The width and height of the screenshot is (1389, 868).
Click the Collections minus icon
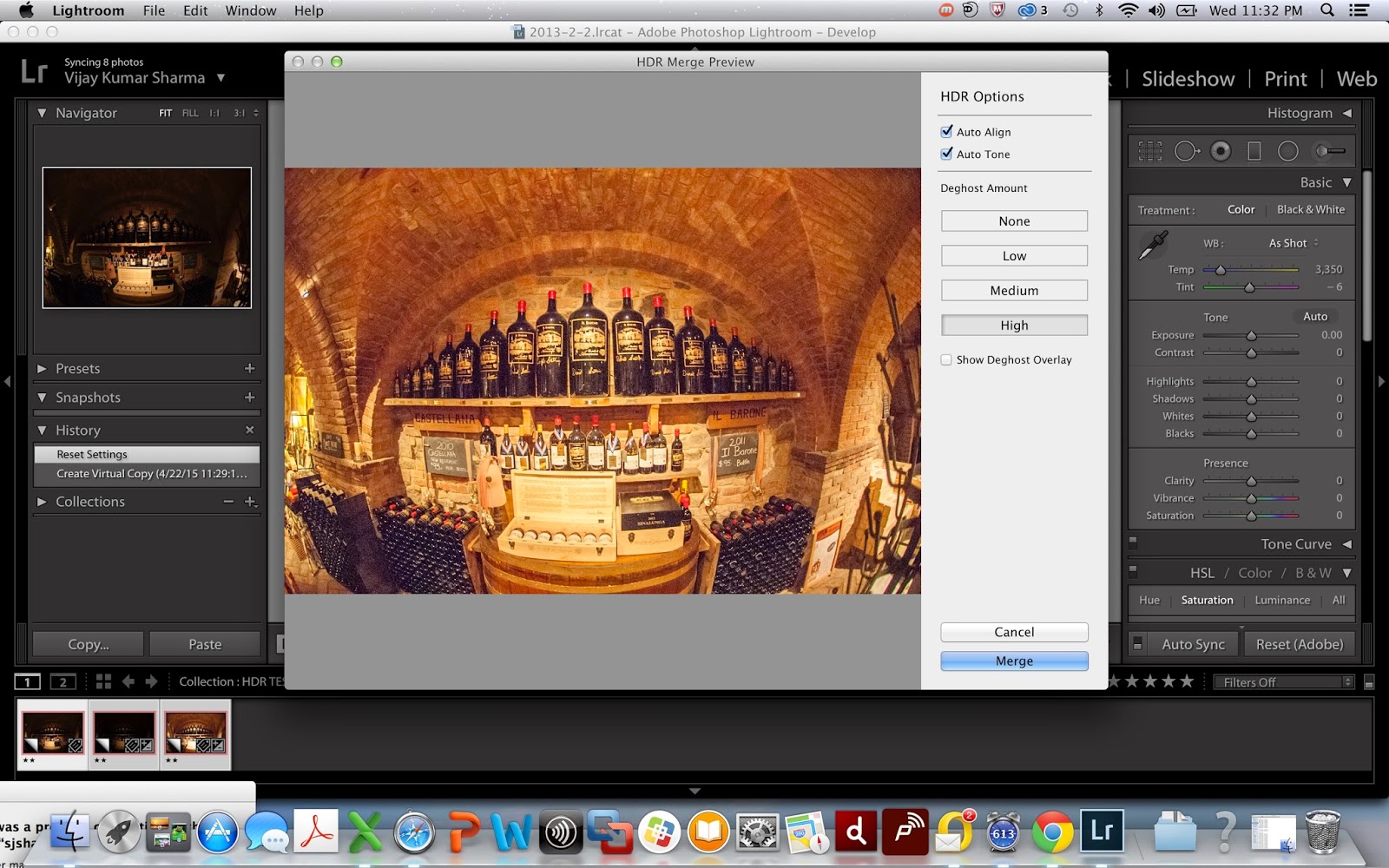tap(228, 502)
